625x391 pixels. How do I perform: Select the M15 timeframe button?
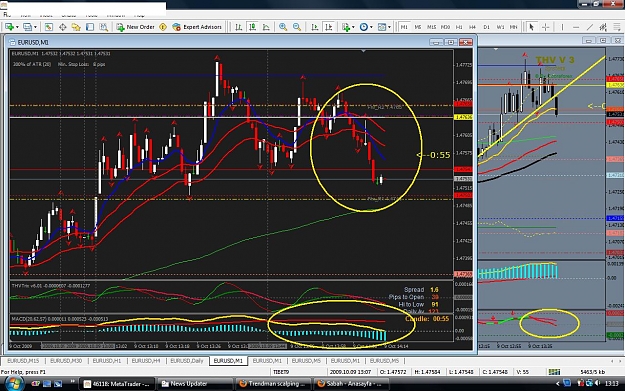tap(432, 27)
